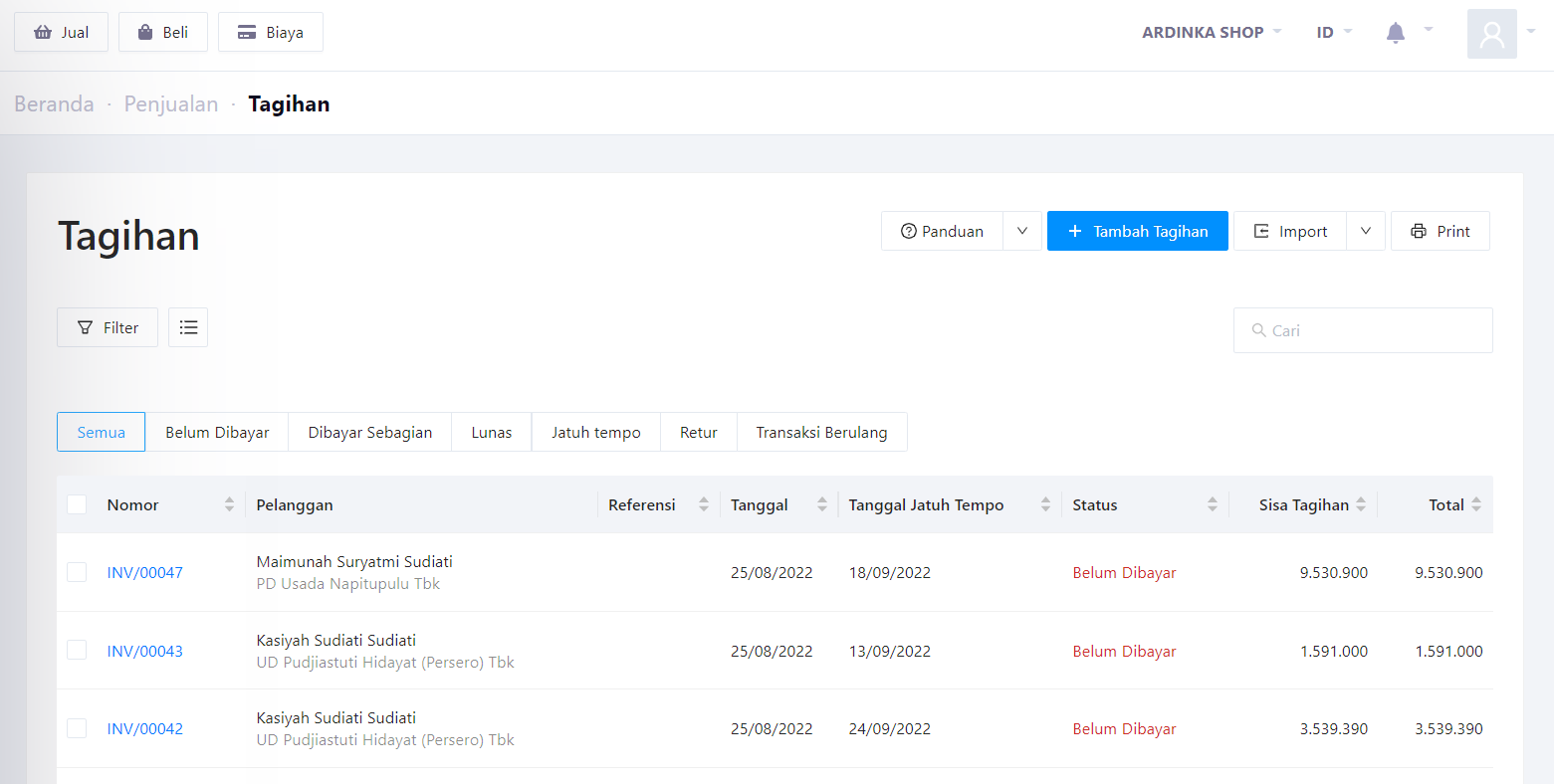Click the user avatar icon
This screenshot has height=784, width=1554.
tap(1491, 34)
